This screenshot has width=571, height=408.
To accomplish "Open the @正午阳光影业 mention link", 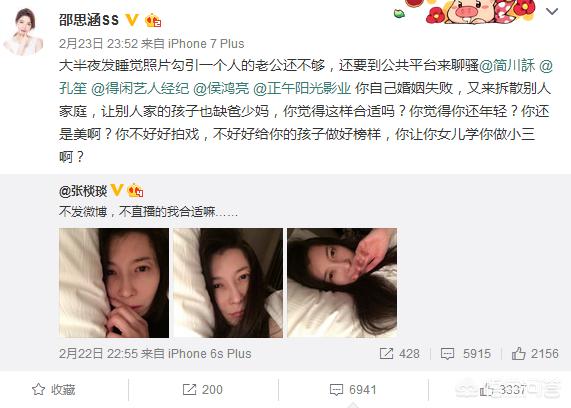I will 302,89.
